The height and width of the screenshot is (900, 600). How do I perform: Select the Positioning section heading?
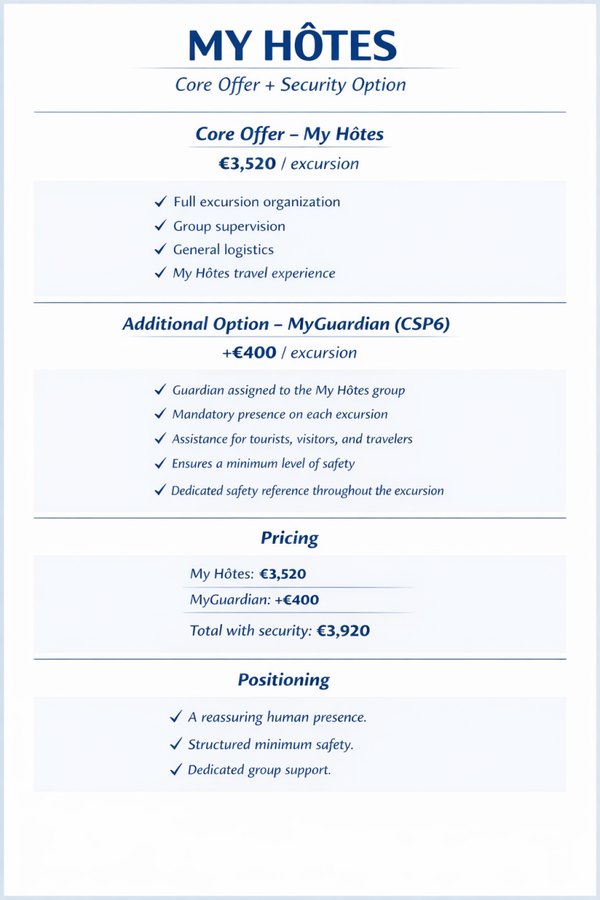pyautogui.click(x=284, y=680)
